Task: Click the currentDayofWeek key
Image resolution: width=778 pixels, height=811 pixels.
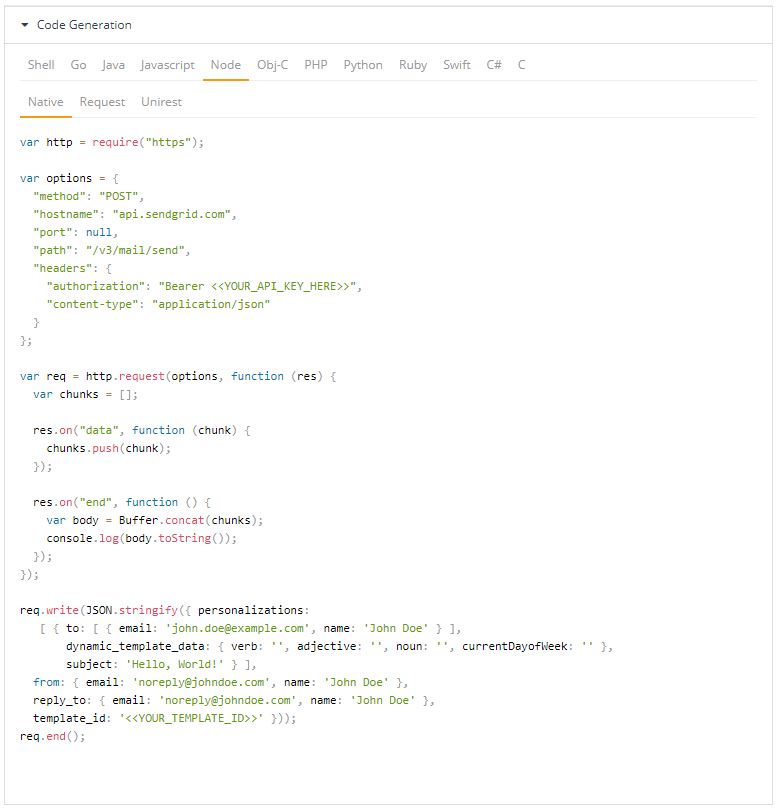Action: pyautogui.click(x=514, y=647)
